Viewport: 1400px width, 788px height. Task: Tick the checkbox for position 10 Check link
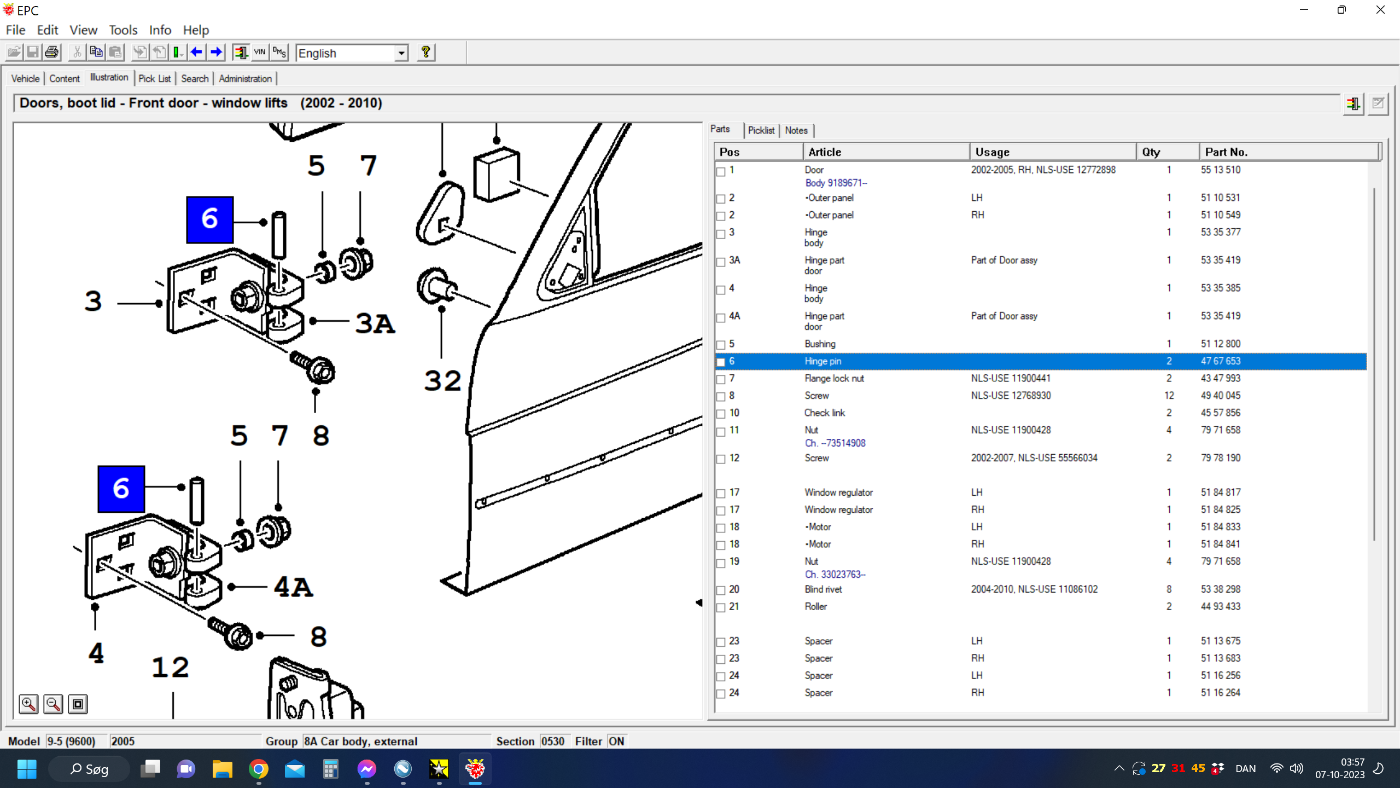(x=721, y=414)
